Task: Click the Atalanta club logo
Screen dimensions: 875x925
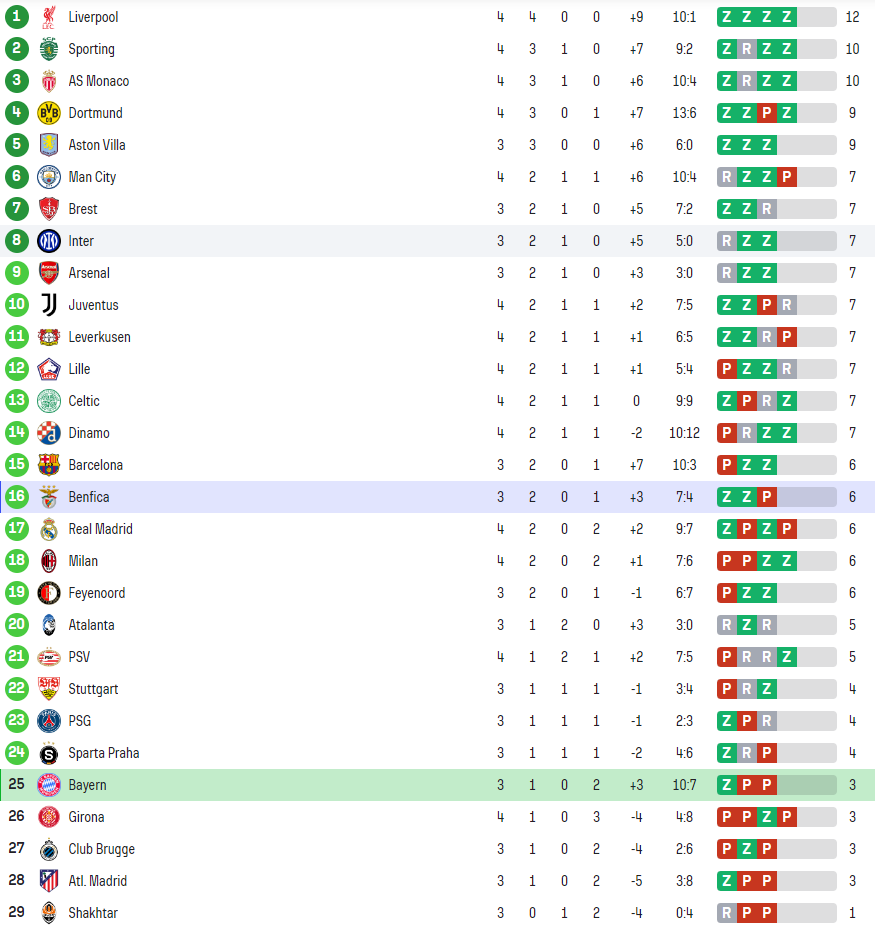Action: (x=49, y=625)
